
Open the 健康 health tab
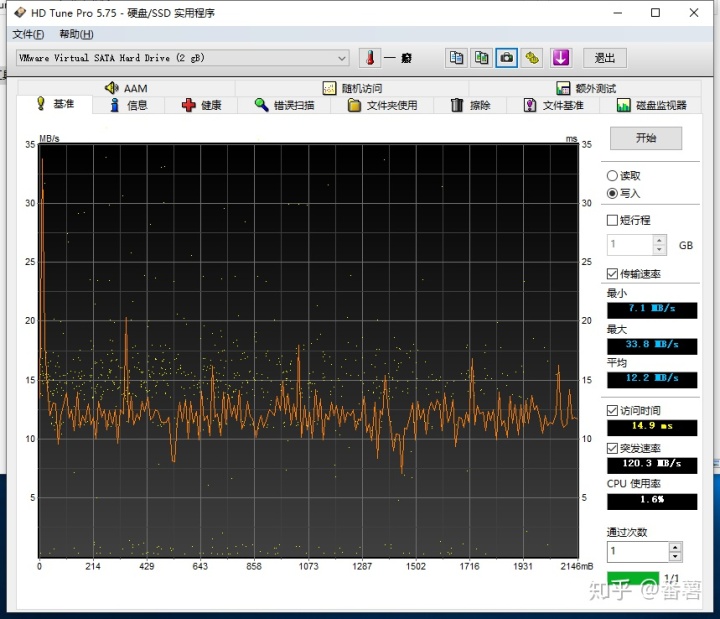point(201,105)
